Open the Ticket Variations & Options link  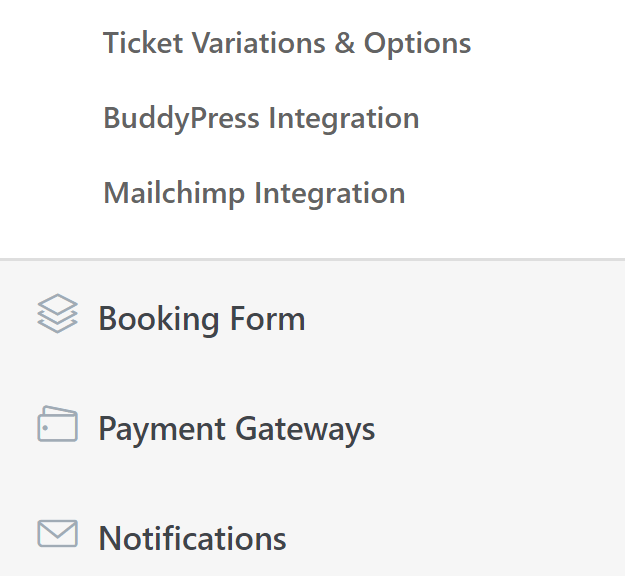tap(287, 43)
